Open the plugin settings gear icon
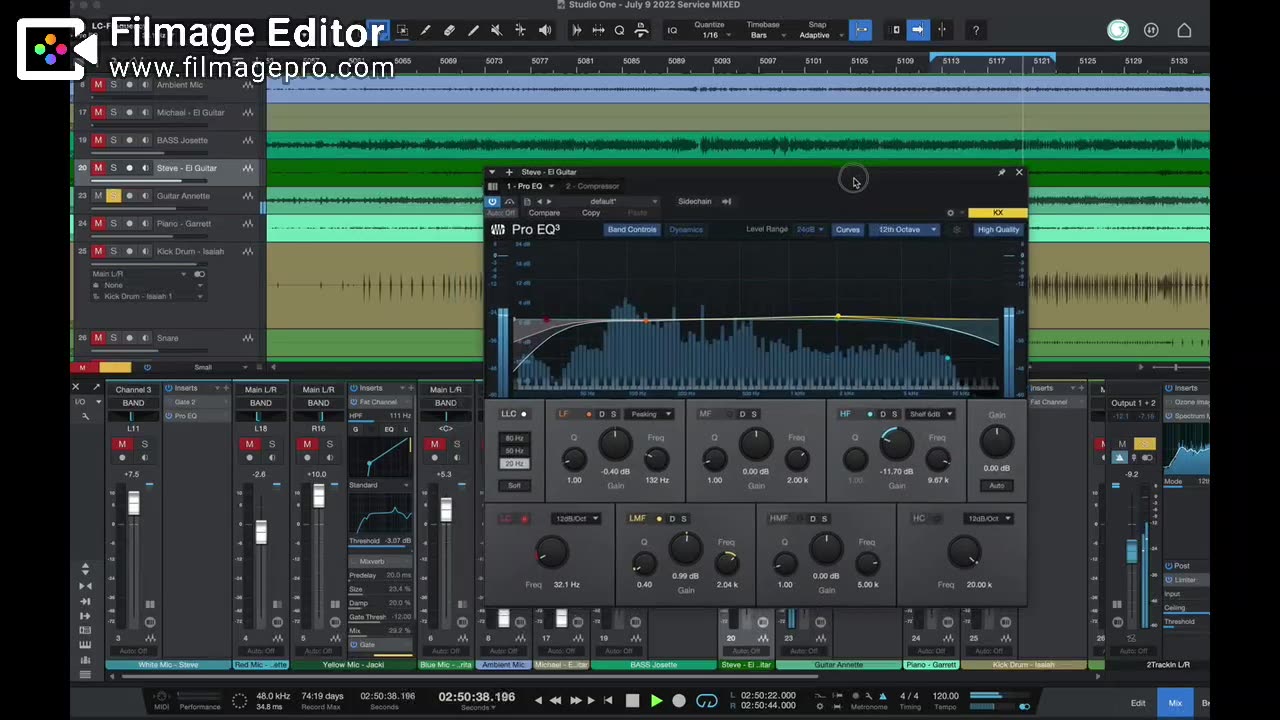 pyautogui.click(x=950, y=213)
